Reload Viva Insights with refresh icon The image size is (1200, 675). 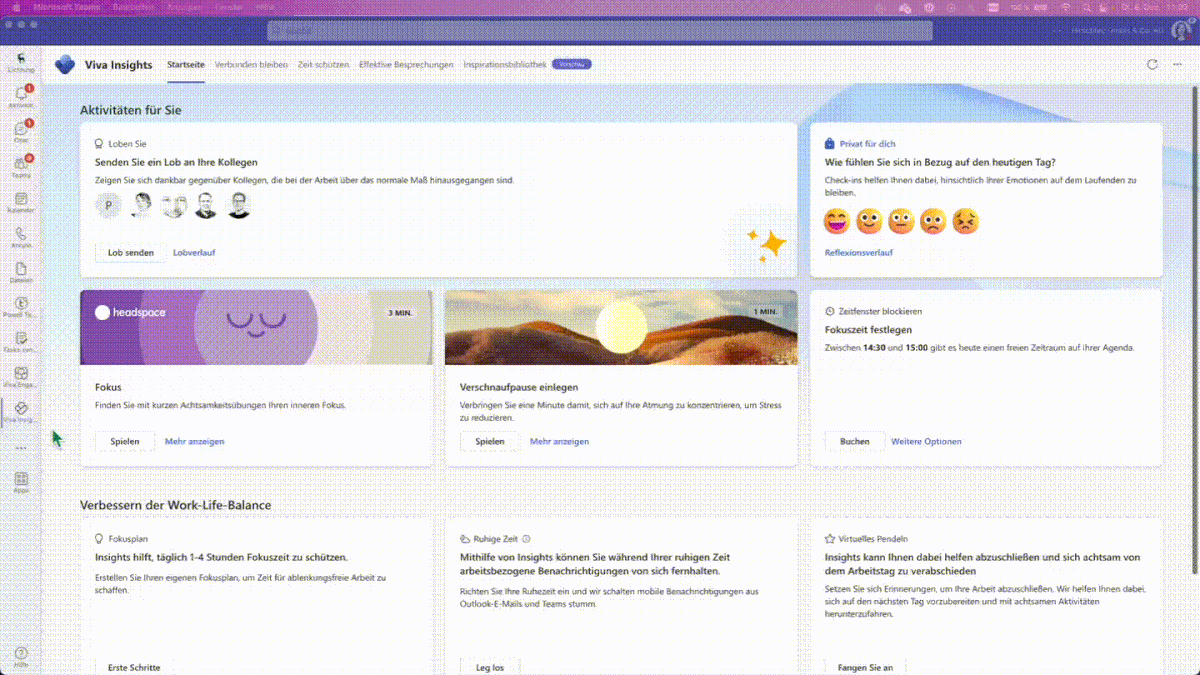pos(1152,64)
